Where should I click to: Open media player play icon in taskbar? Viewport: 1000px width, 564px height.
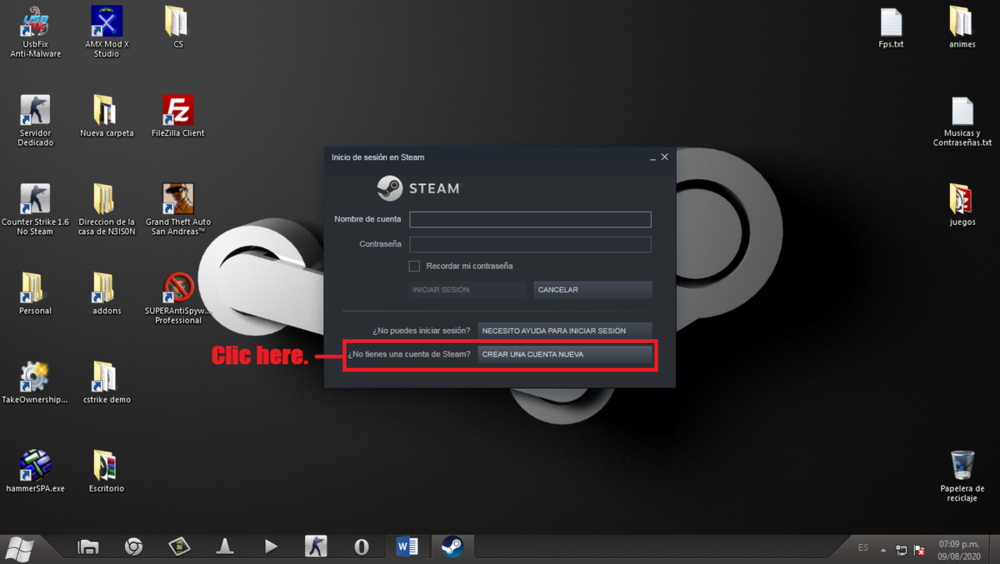271,546
